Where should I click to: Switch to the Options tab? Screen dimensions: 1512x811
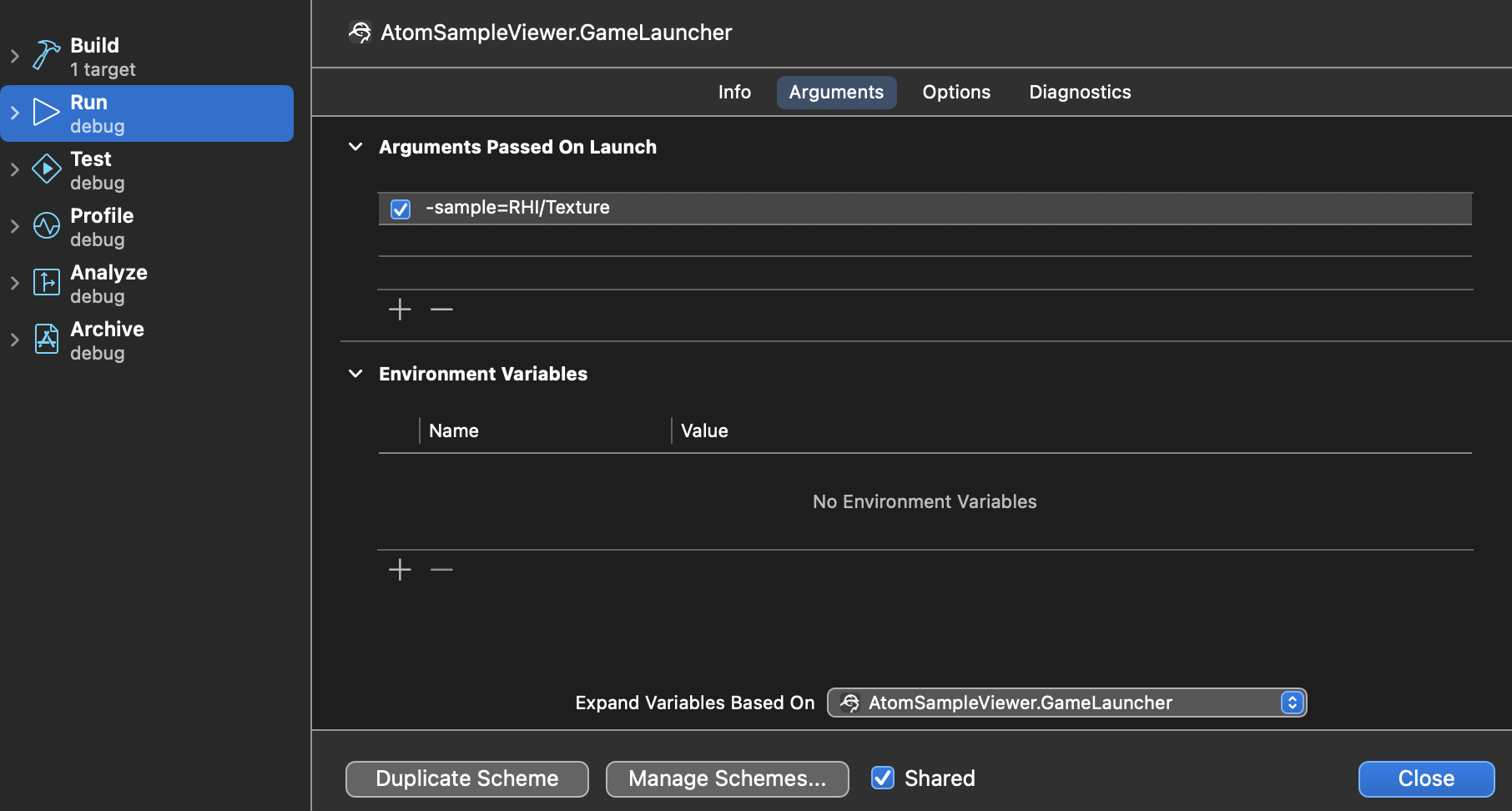coord(956,92)
